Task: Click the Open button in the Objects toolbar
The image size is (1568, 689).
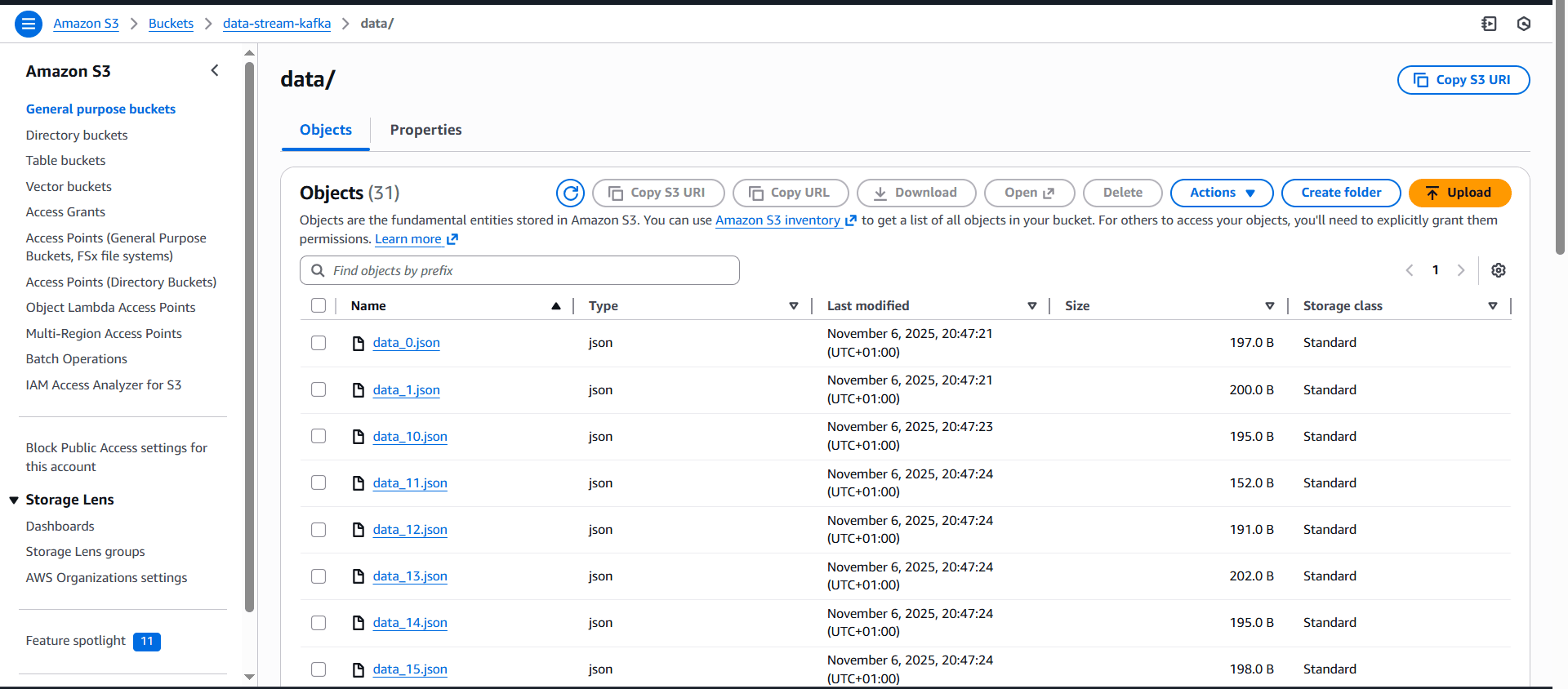Action: coord(1030,193)
